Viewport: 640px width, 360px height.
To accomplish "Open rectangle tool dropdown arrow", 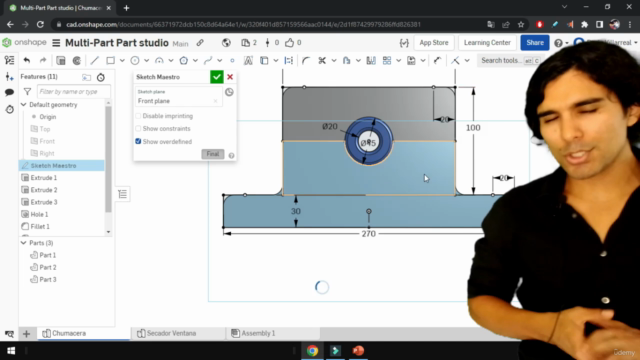I will click(x=122, y=60).
